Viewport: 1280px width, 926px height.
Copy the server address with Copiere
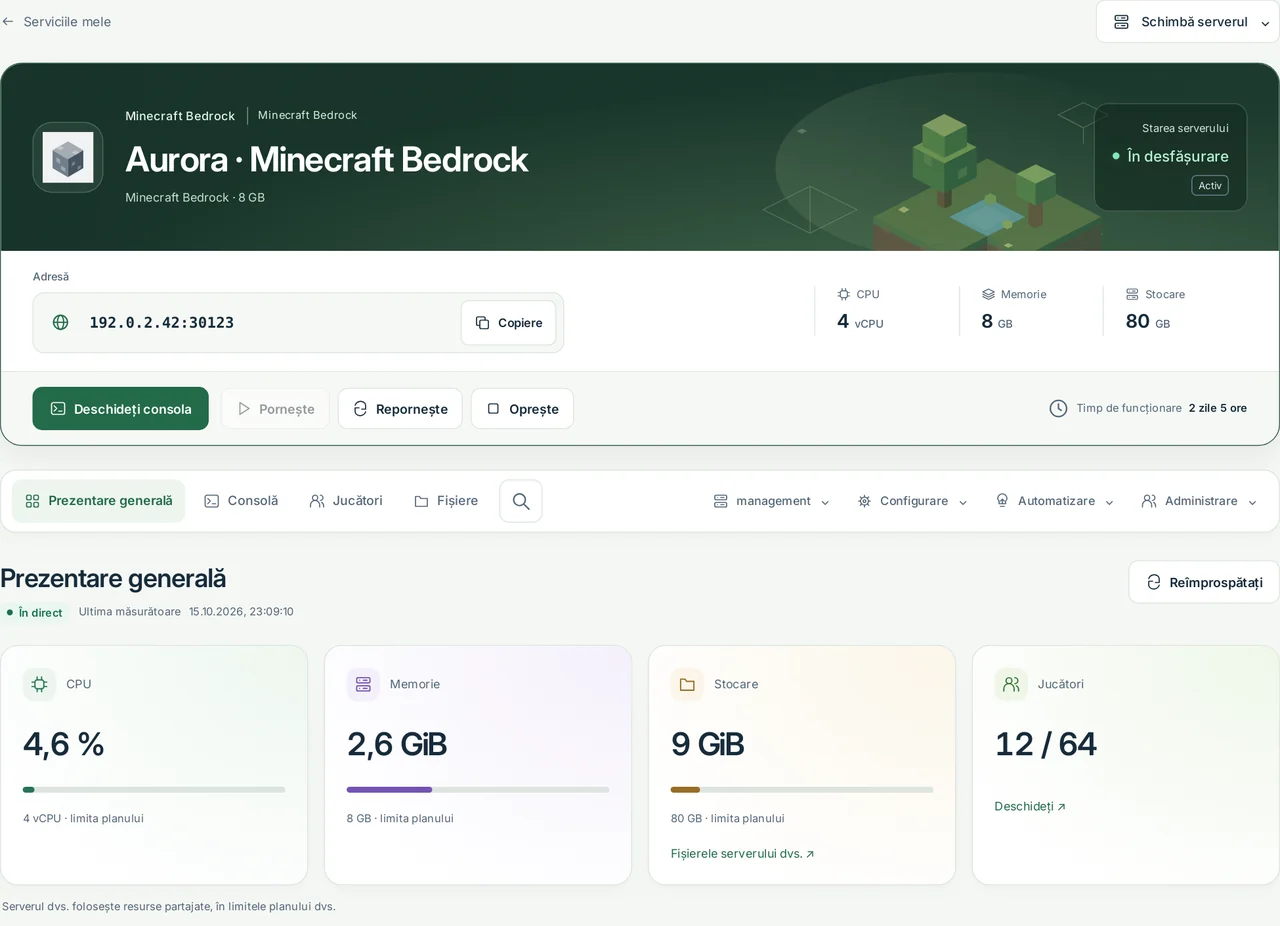click(x=508, y=323)
